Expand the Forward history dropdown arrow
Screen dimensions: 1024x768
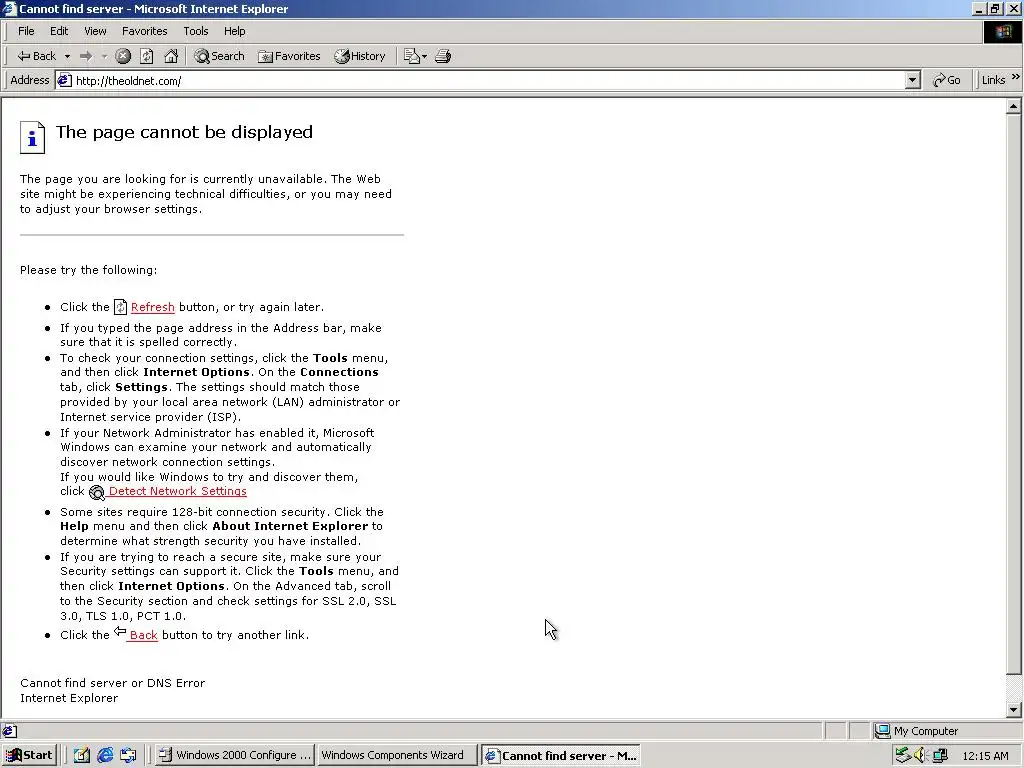(x=104, y=56)
